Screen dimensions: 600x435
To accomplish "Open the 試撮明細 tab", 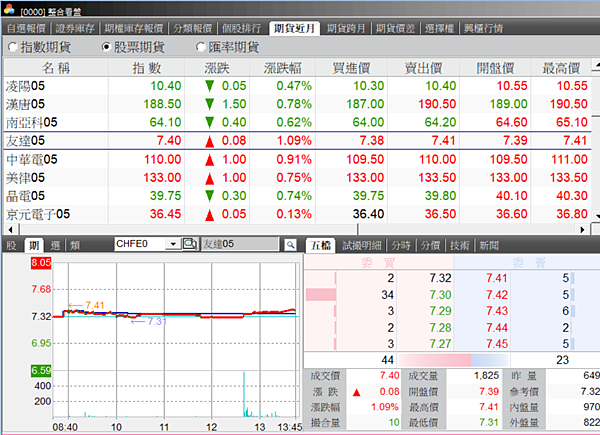I will pos(362,246).
